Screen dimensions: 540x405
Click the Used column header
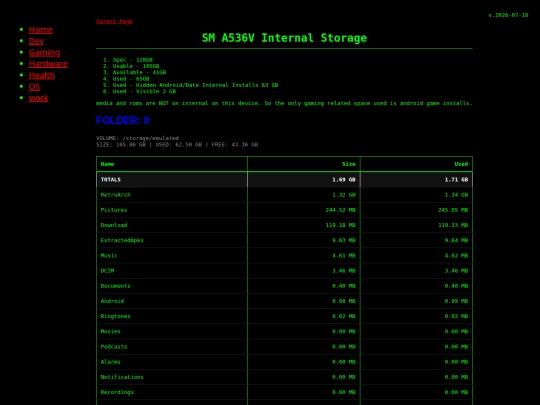tap(461, 164)
